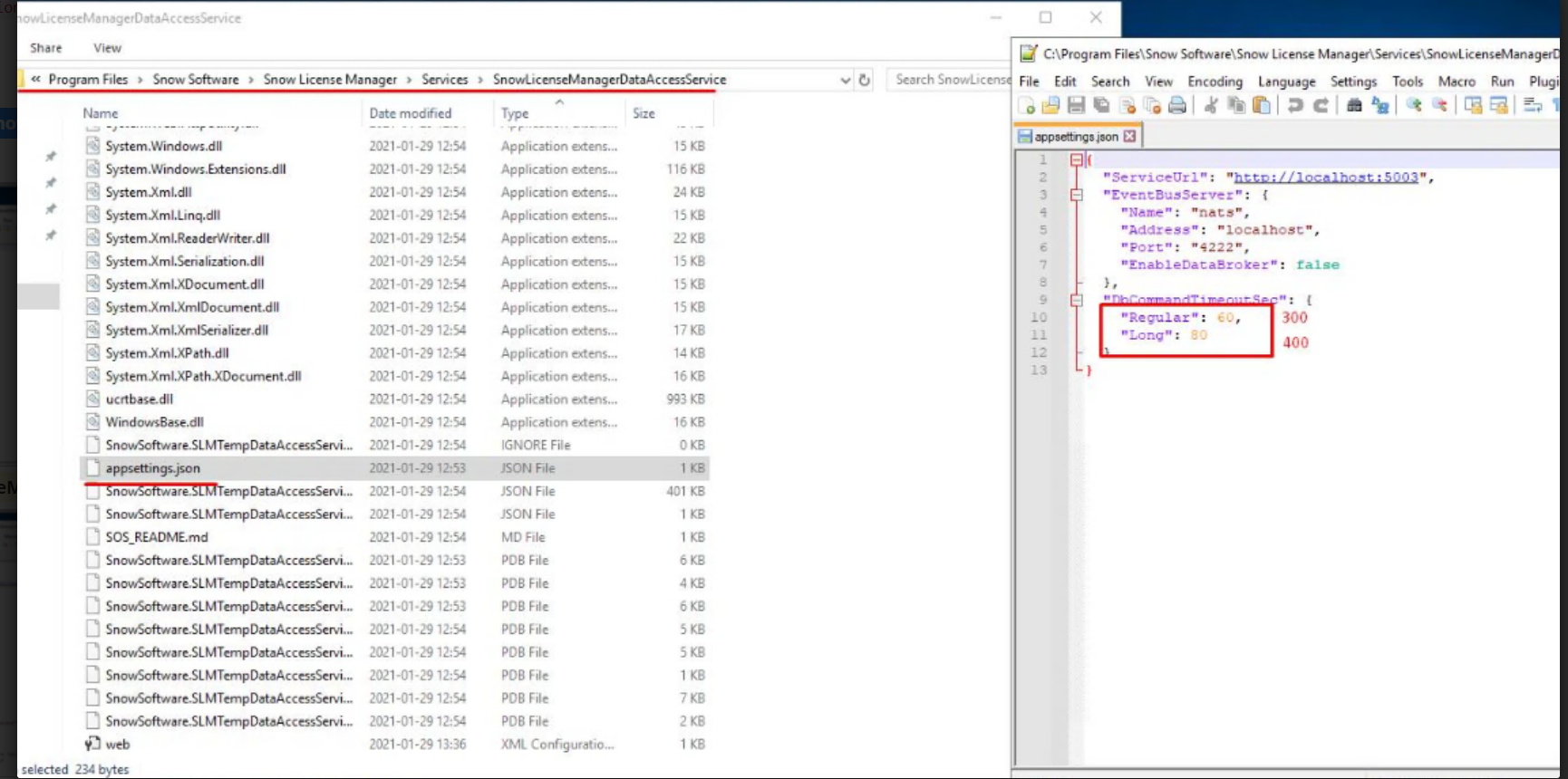Open the Encoding menu
Viewport: 1568px width, 779px height.
coord(1215,82)
